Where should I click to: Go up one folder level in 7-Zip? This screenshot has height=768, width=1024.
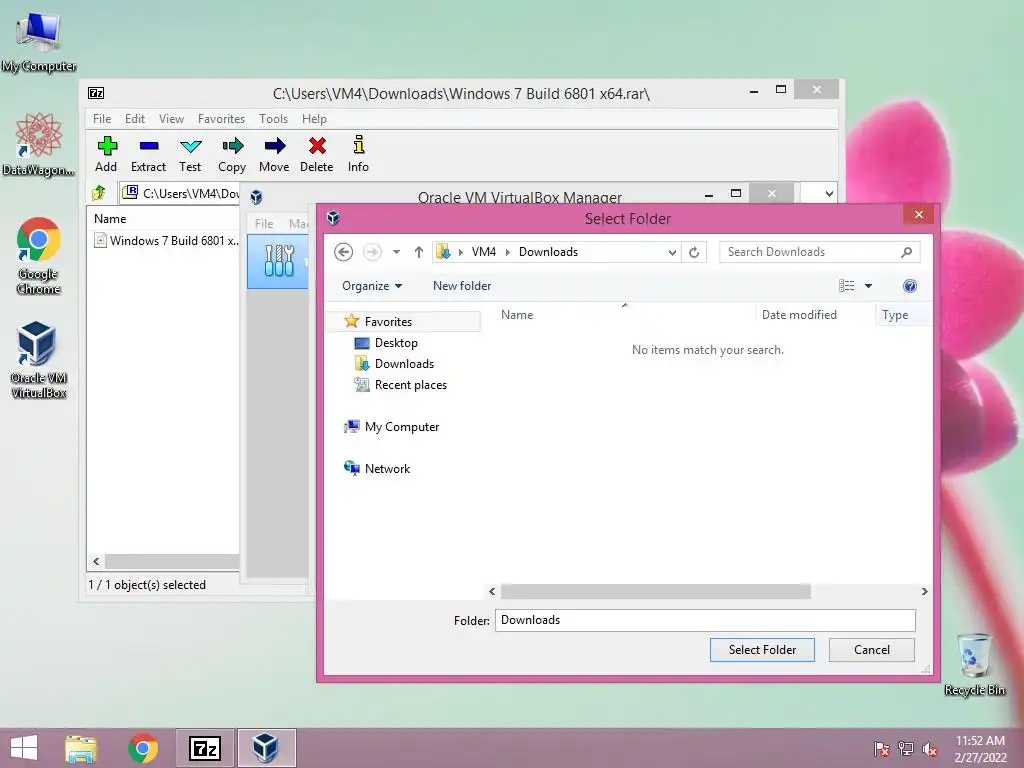pos(99,193)
